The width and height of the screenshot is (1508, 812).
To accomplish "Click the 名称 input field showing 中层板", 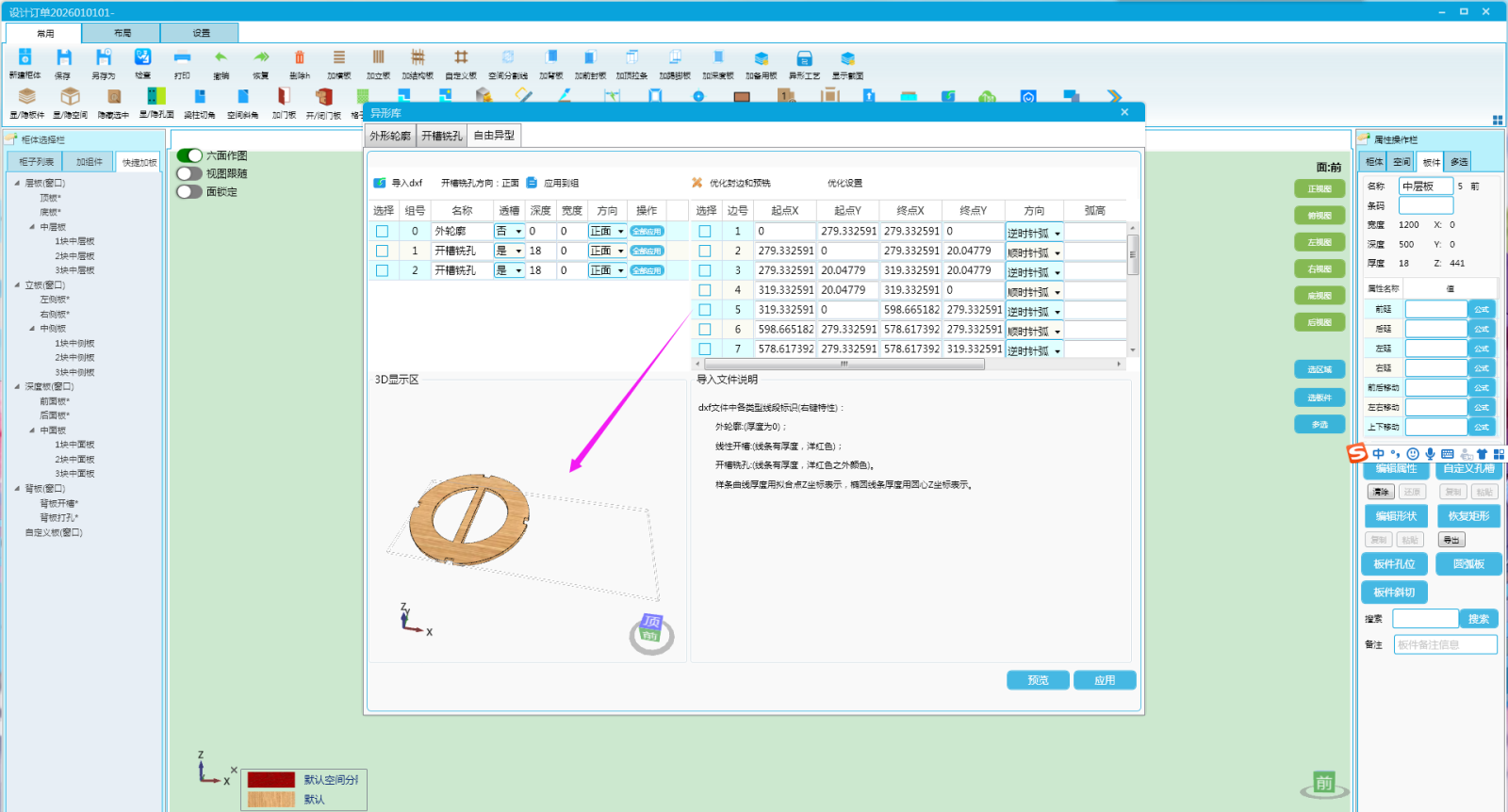I will click(x=1425, y=187).
